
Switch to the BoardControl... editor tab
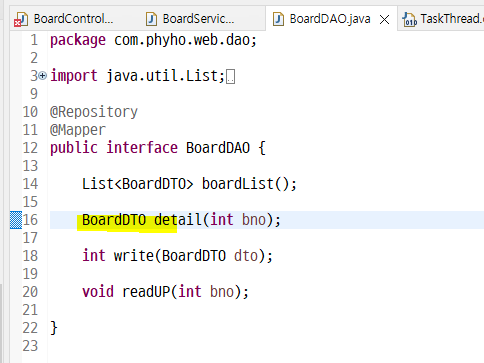point(63,19)
